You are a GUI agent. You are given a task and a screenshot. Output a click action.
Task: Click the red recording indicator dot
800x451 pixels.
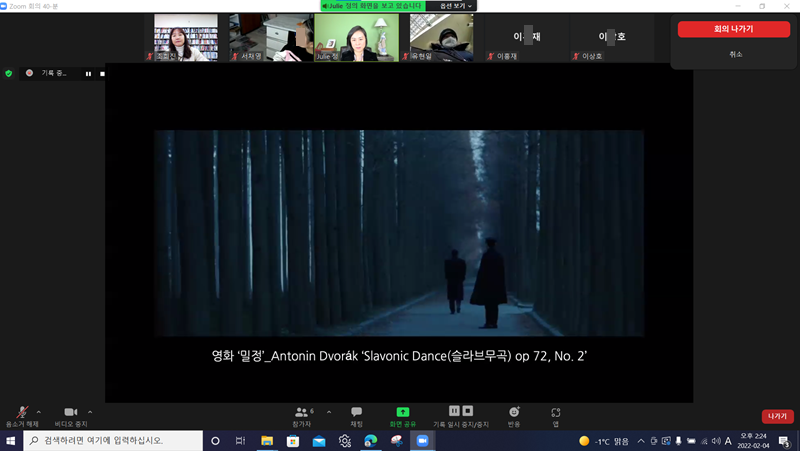(x=30, y=73)
